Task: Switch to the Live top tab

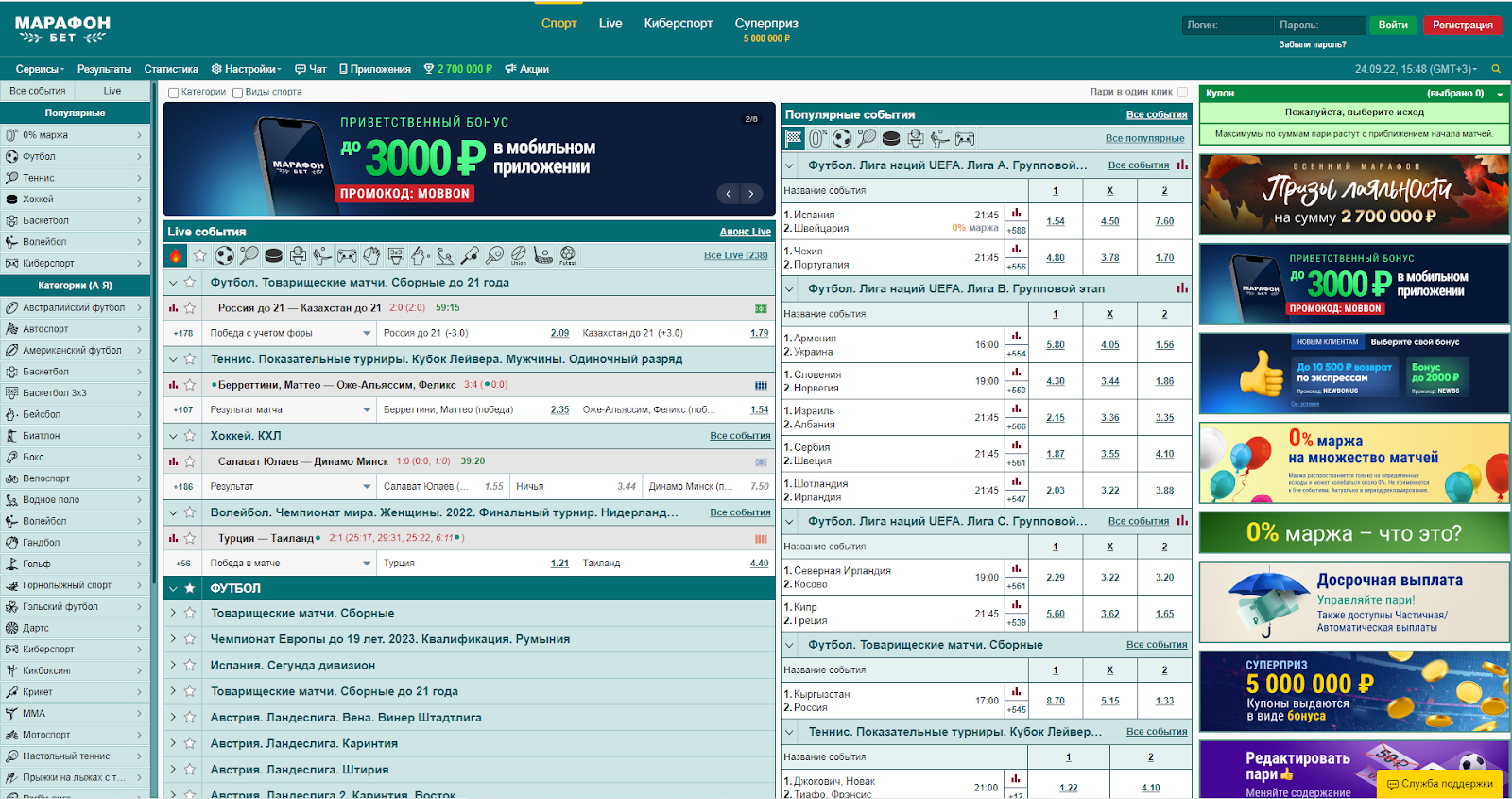Action: click(x=610, y=24)
